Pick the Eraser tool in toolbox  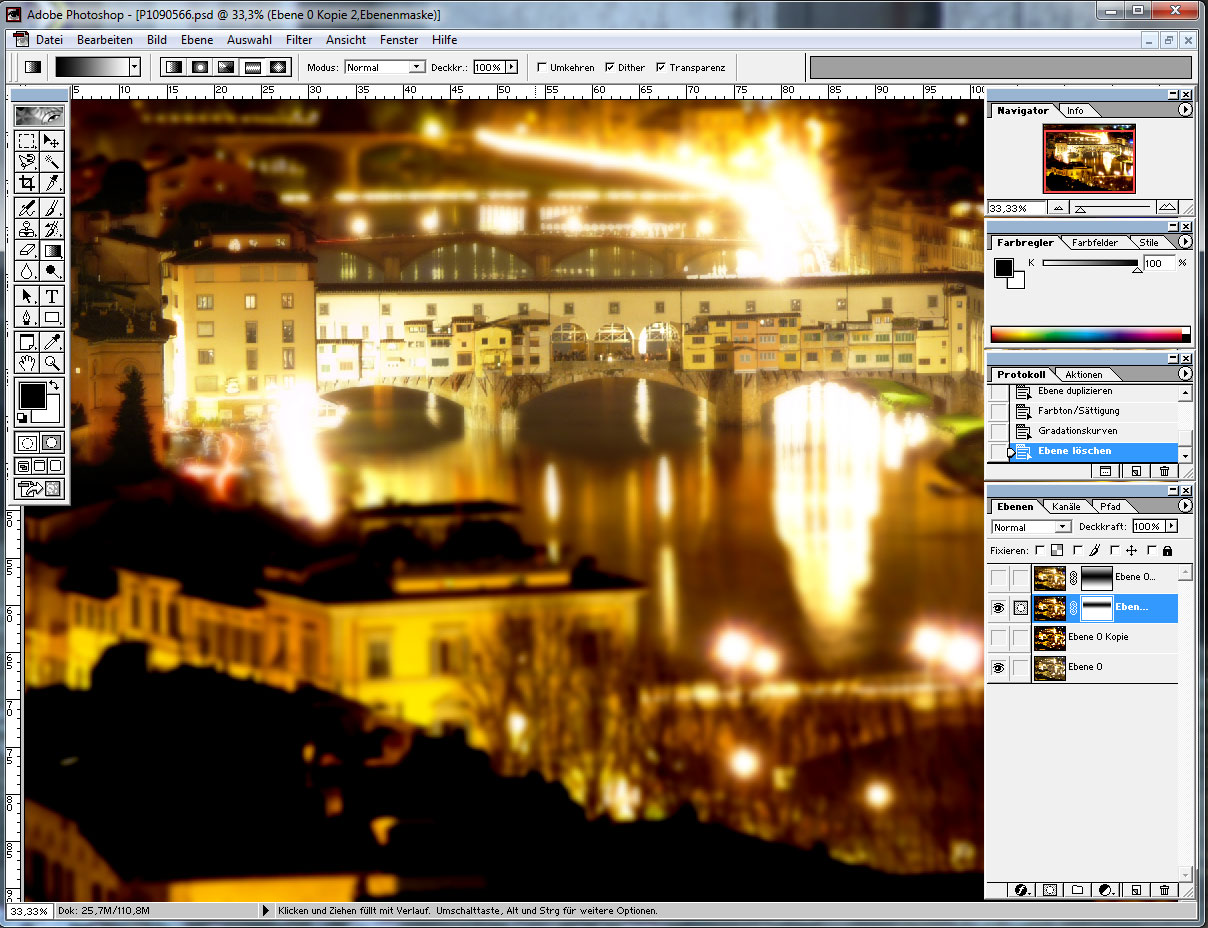click(28, 250)
